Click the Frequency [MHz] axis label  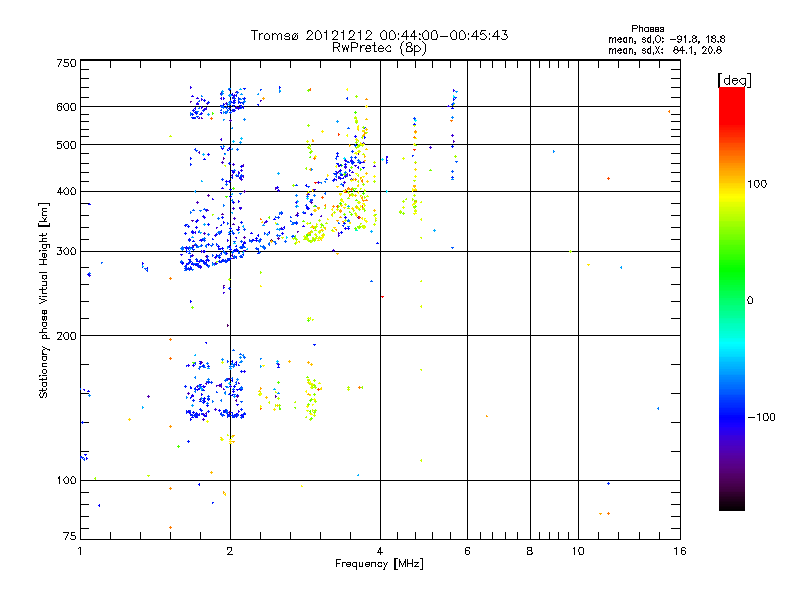[x=379, y=564]
